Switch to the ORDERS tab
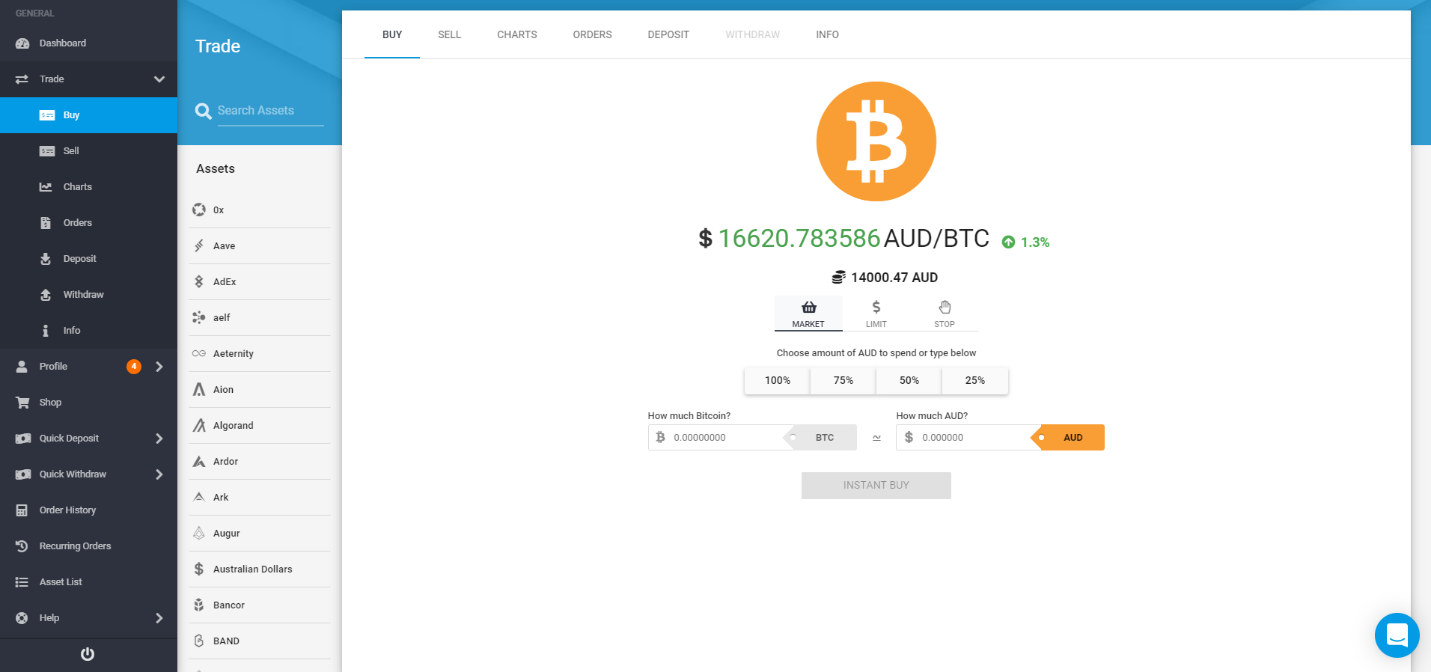1431x672 pixels. (x=592, y=35)
